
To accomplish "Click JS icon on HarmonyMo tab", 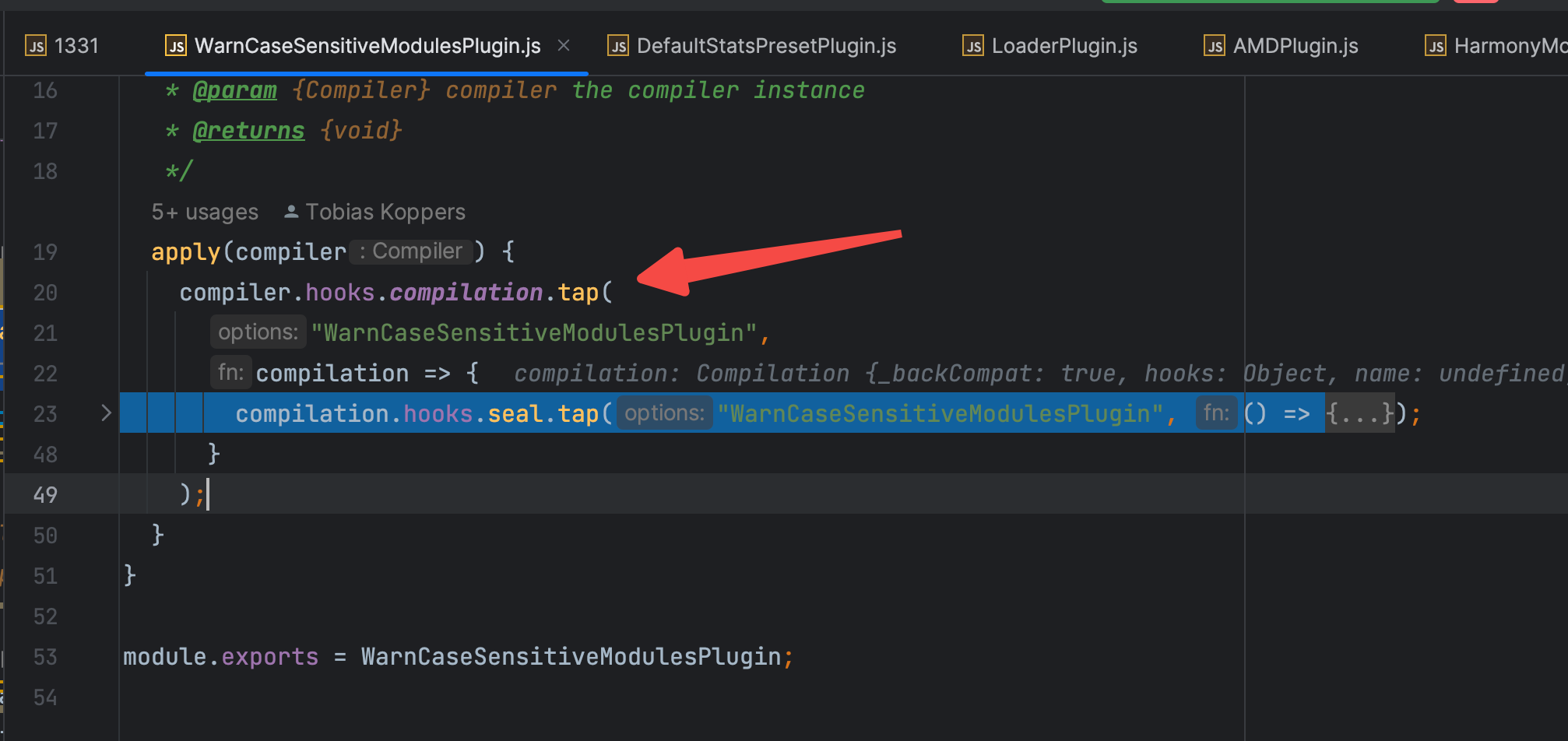I will 1436,47.
